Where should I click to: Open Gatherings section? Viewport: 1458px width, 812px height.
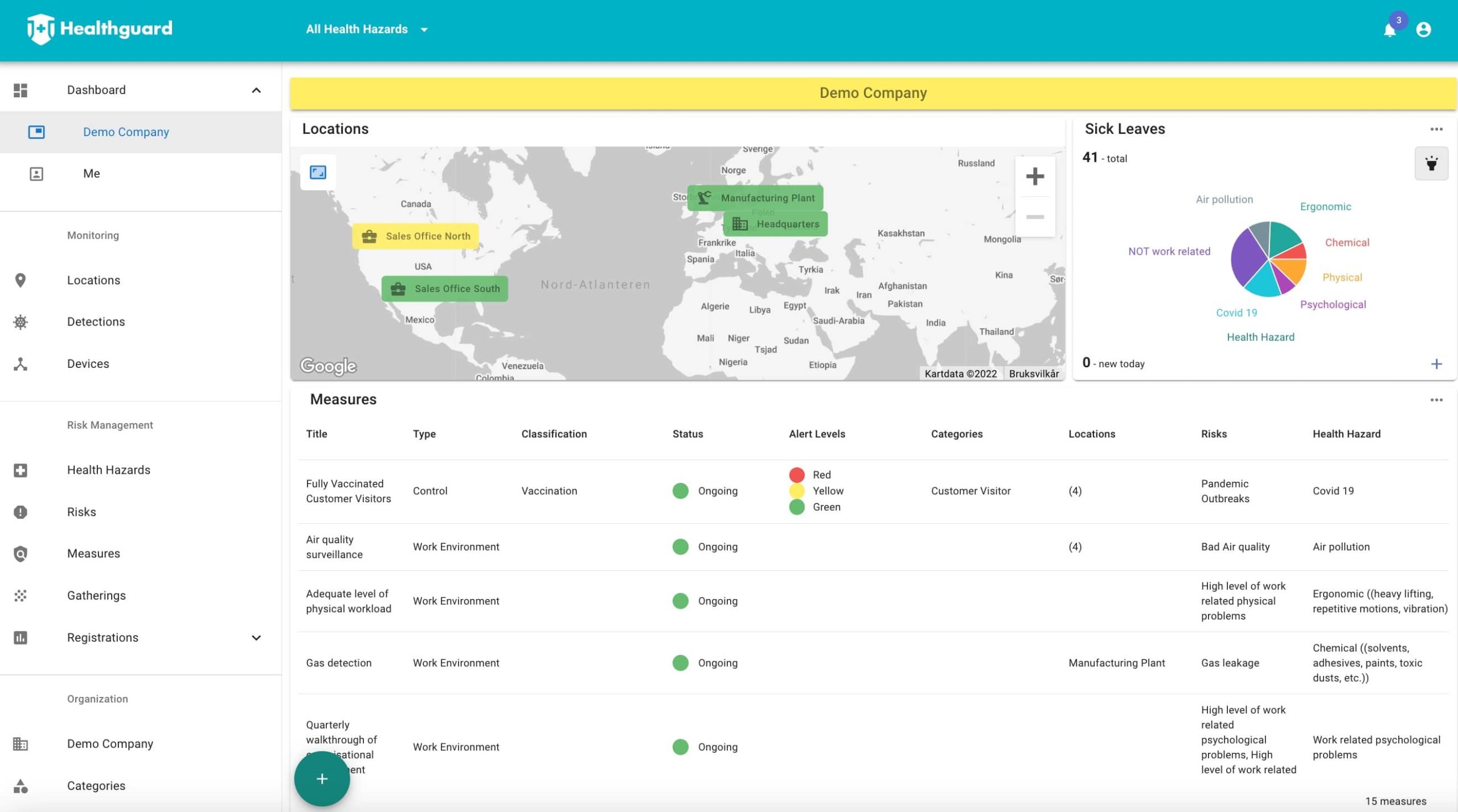click(x=141, y=596)
